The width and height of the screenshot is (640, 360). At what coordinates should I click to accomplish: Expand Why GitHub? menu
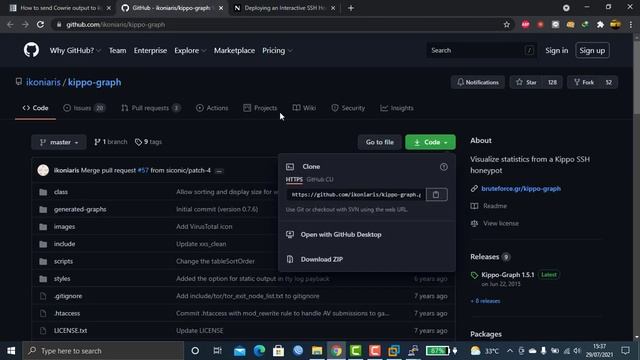(x=75, y=51)
